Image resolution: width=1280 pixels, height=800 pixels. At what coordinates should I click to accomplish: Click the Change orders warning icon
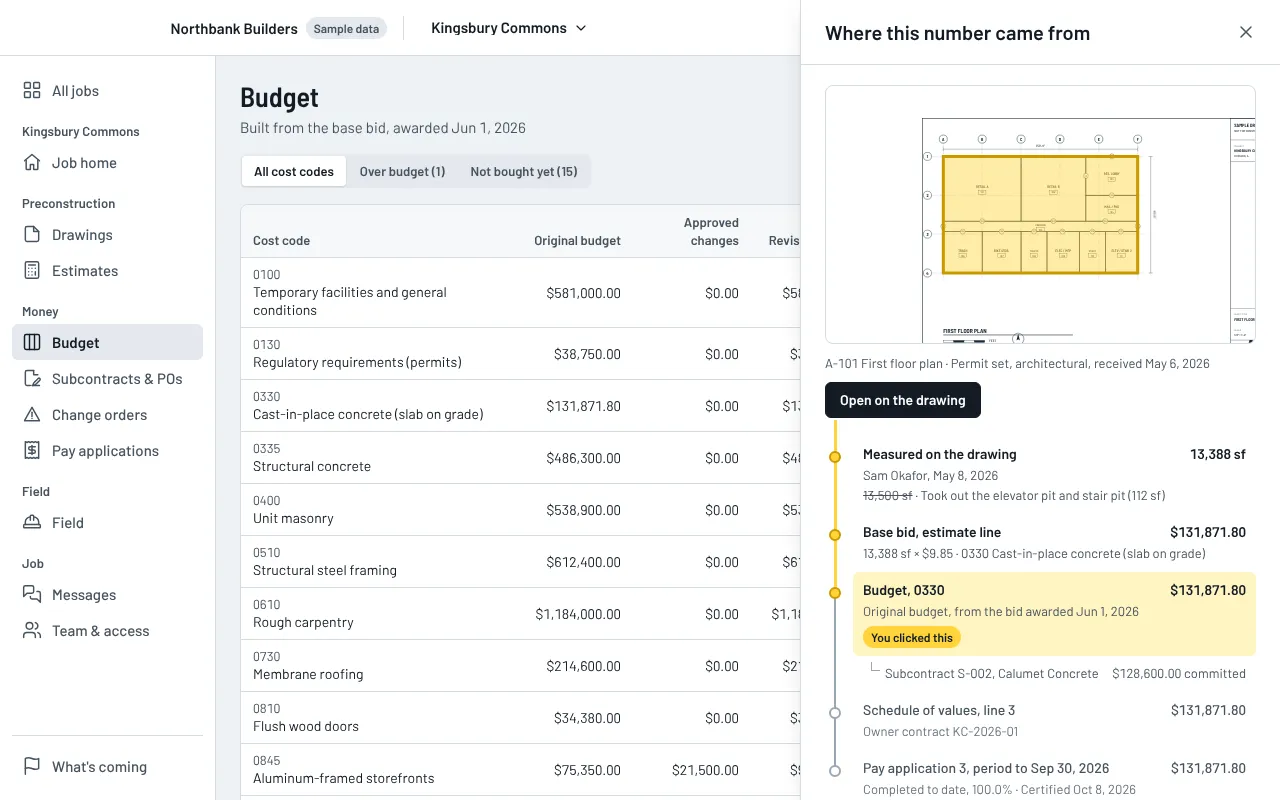pos(32,415)
